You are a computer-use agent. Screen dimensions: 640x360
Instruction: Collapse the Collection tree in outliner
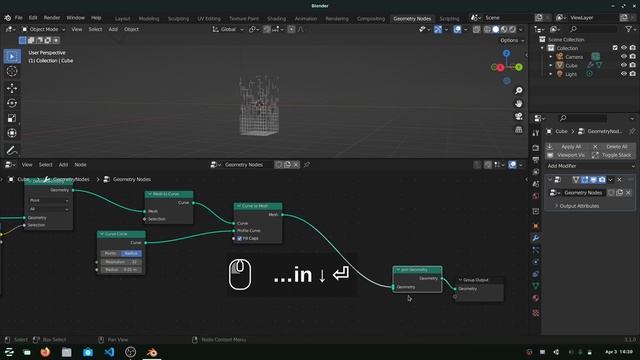pyautogui.click(x=542, y=48)
